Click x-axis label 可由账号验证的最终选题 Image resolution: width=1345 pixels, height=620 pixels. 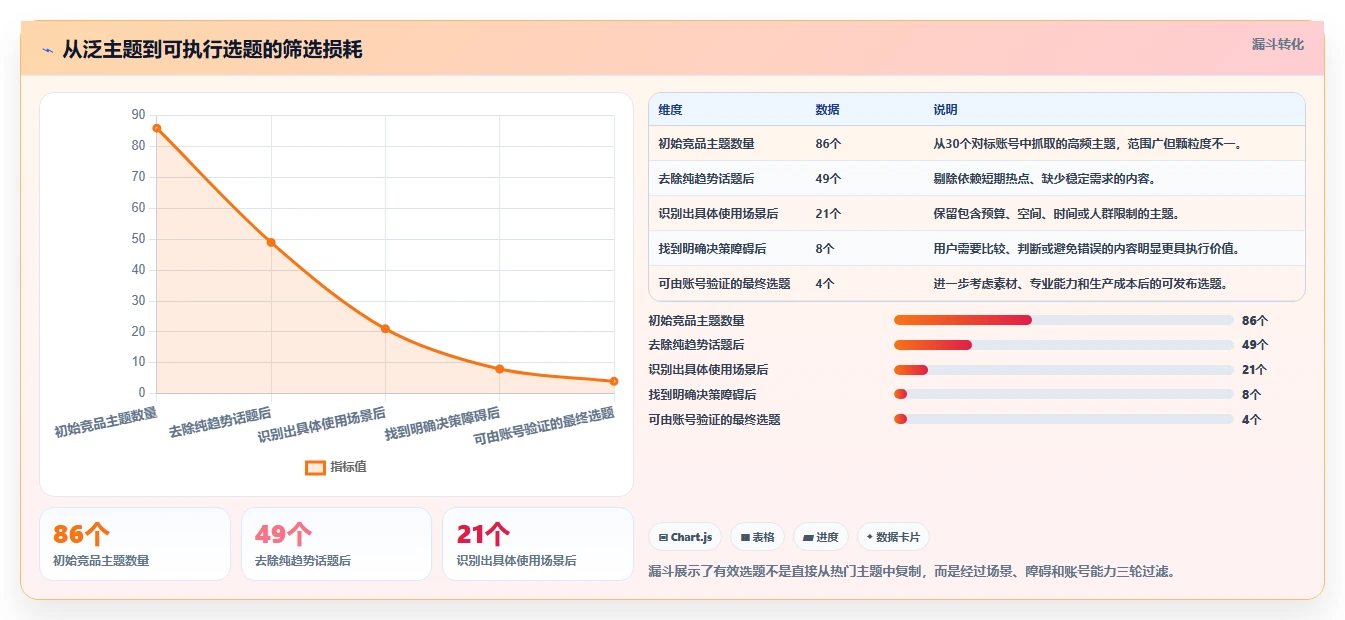pyautogui.click(x=544, y=426)
